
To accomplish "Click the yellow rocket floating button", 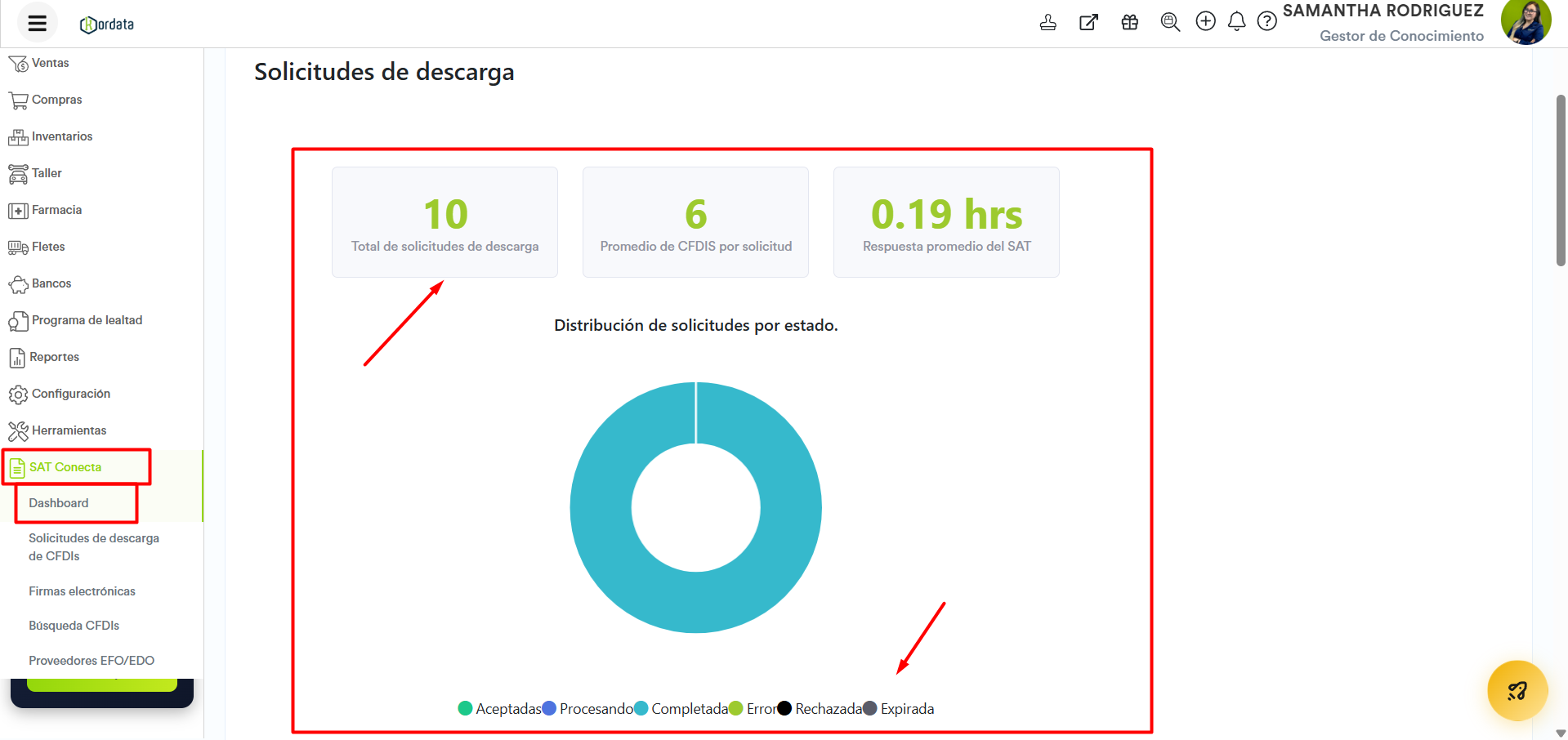I will click(1517, 691).
